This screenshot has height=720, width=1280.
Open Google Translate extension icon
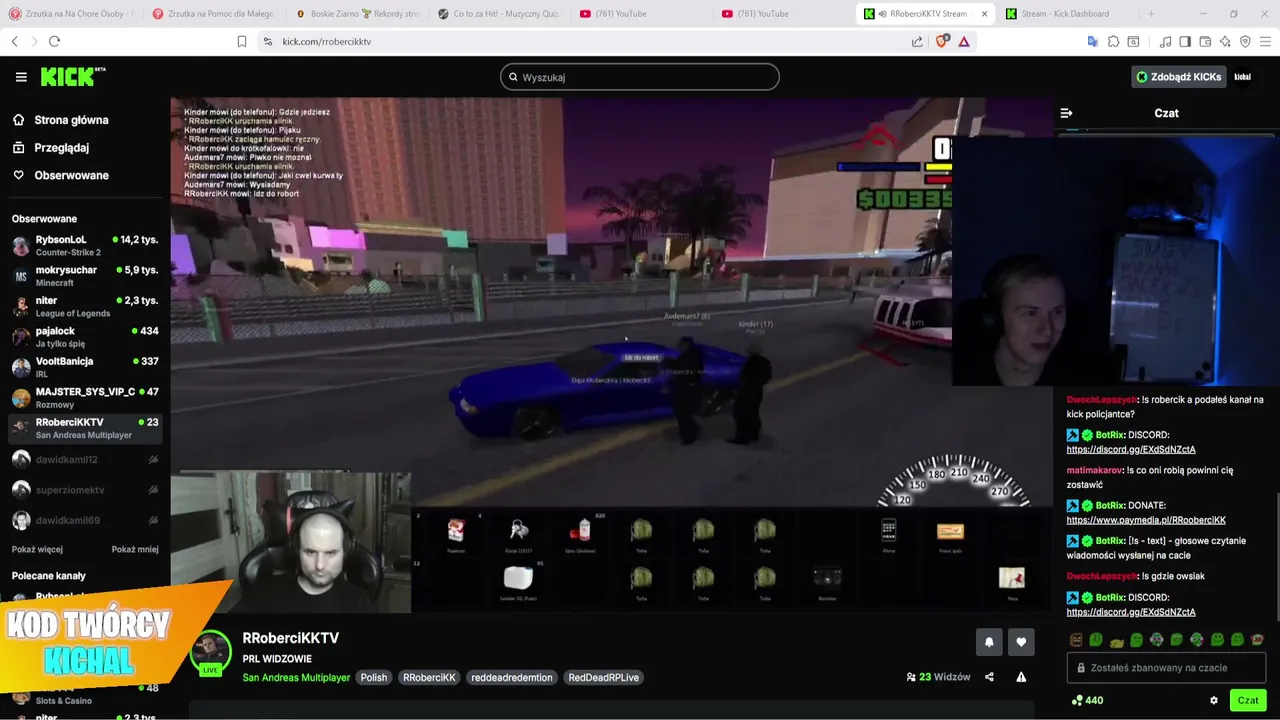(1092, 41)
